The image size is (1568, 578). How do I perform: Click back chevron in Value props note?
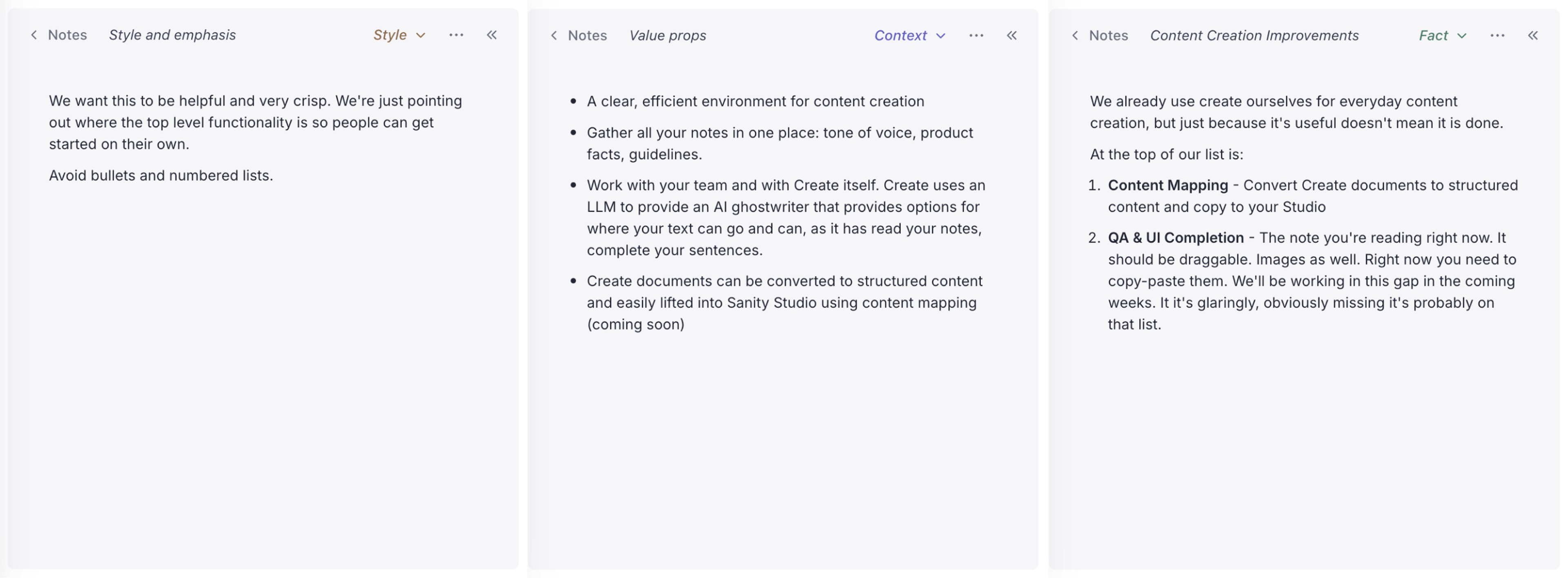point(554,36)
